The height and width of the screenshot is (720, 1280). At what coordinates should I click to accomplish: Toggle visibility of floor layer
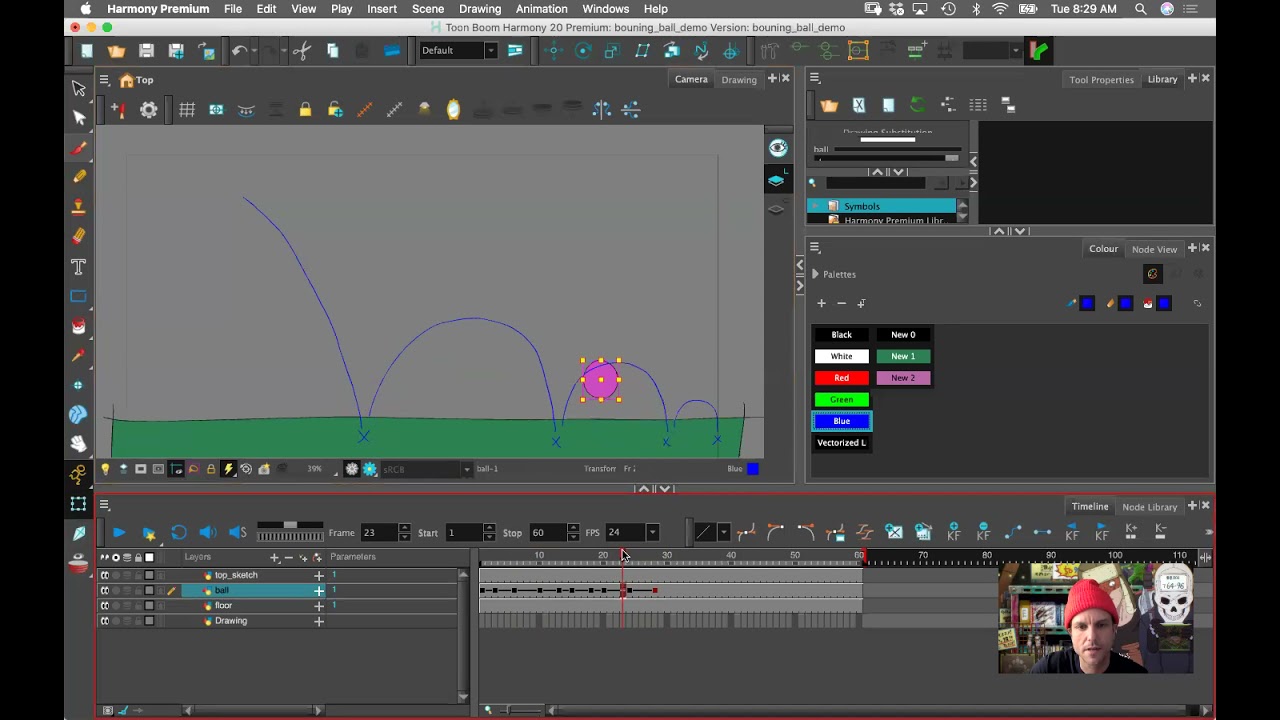104,606
